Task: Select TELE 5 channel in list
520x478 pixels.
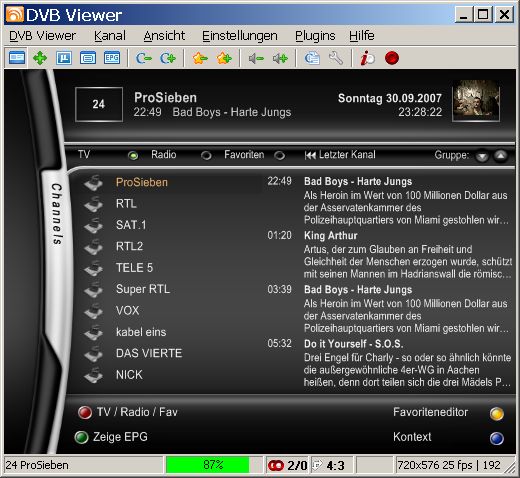Action: coord(134,268)
